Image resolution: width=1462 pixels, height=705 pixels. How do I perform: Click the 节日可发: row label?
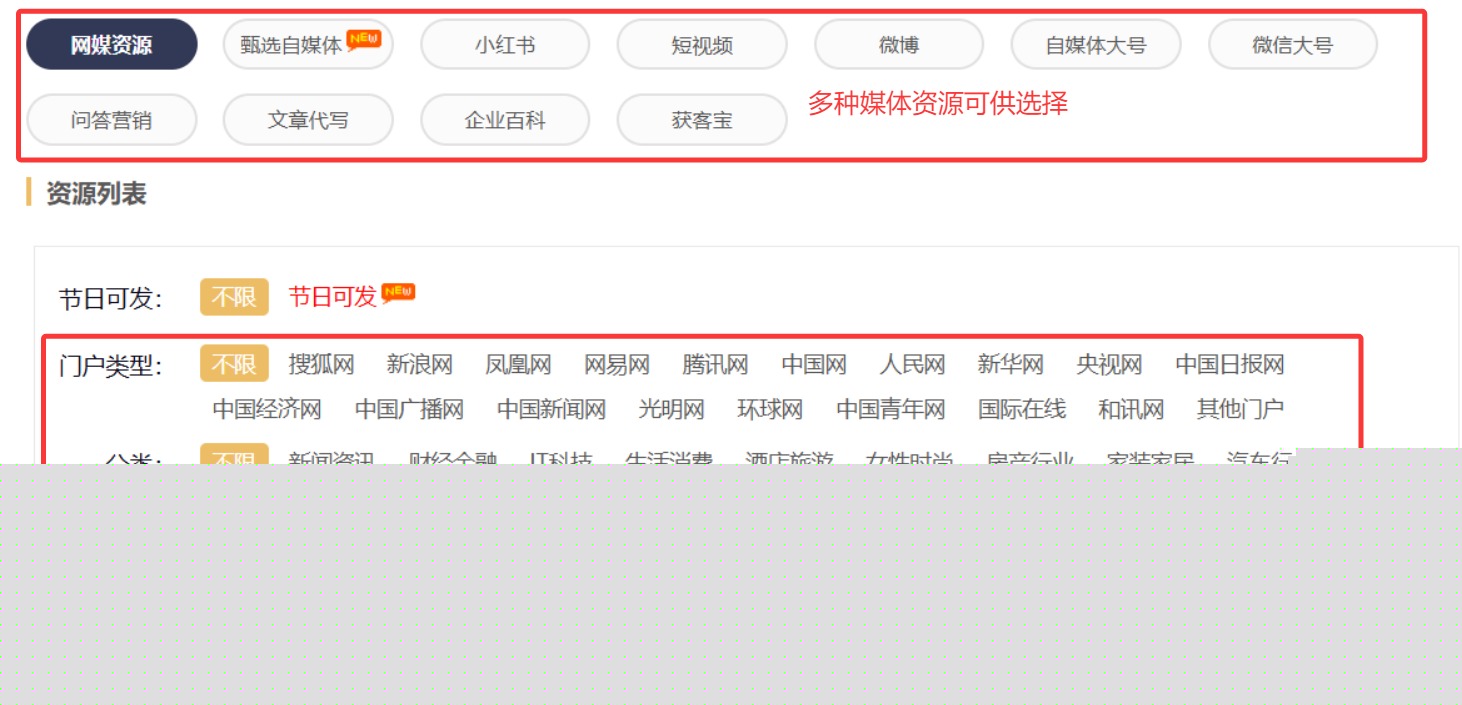[x=110, y=298]
